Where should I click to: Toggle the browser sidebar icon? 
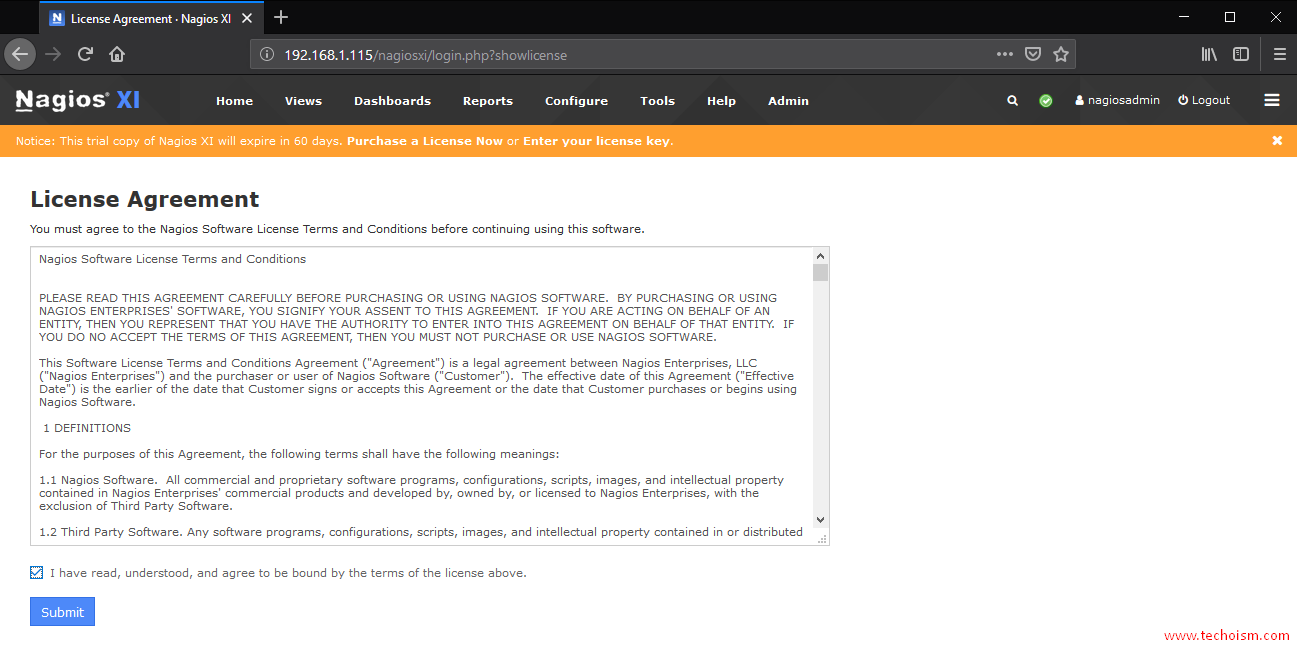(1241, 54)
